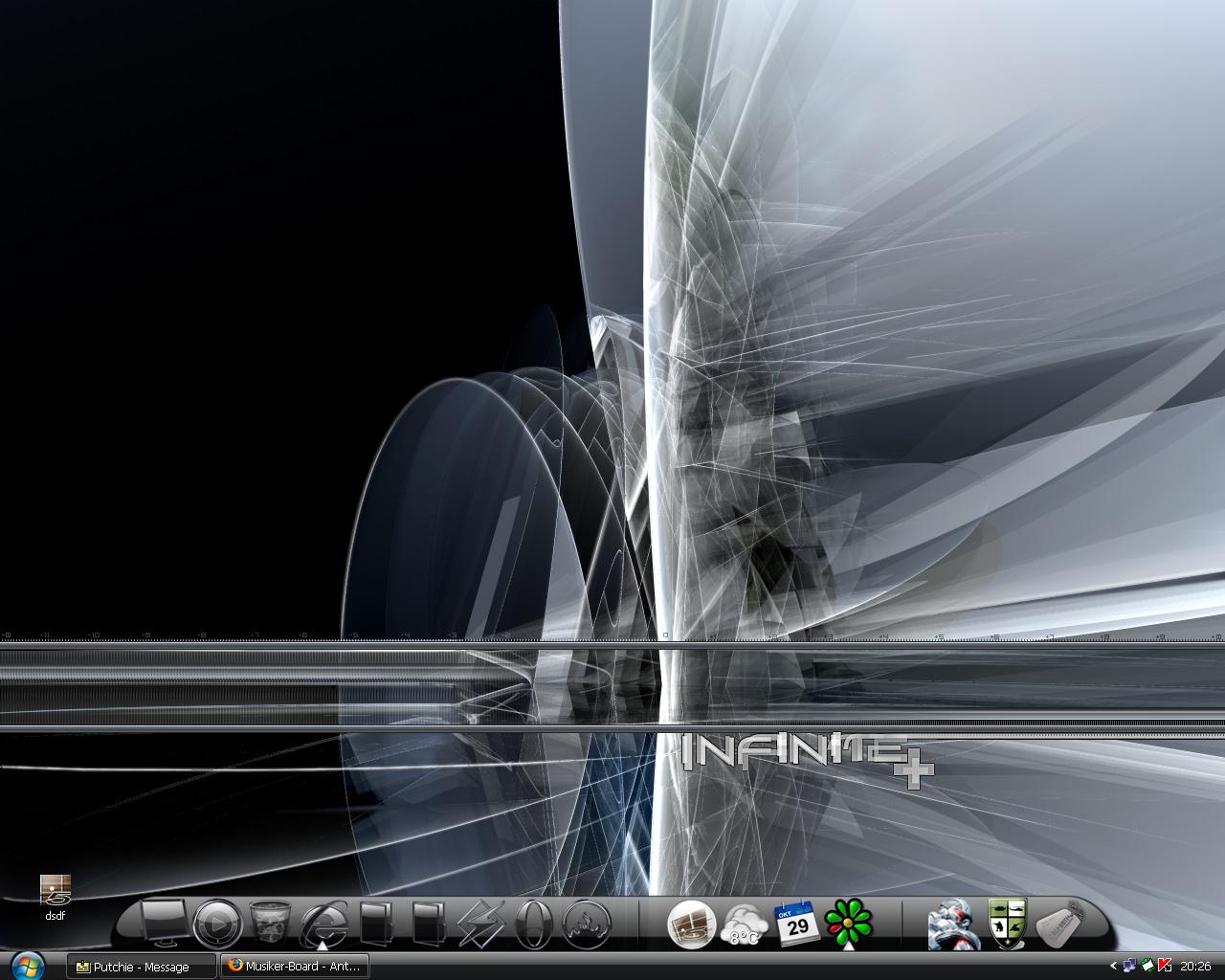Open the 8°C weather docklet
This screenshot has height=980, width=1225.
click(745, 925)
